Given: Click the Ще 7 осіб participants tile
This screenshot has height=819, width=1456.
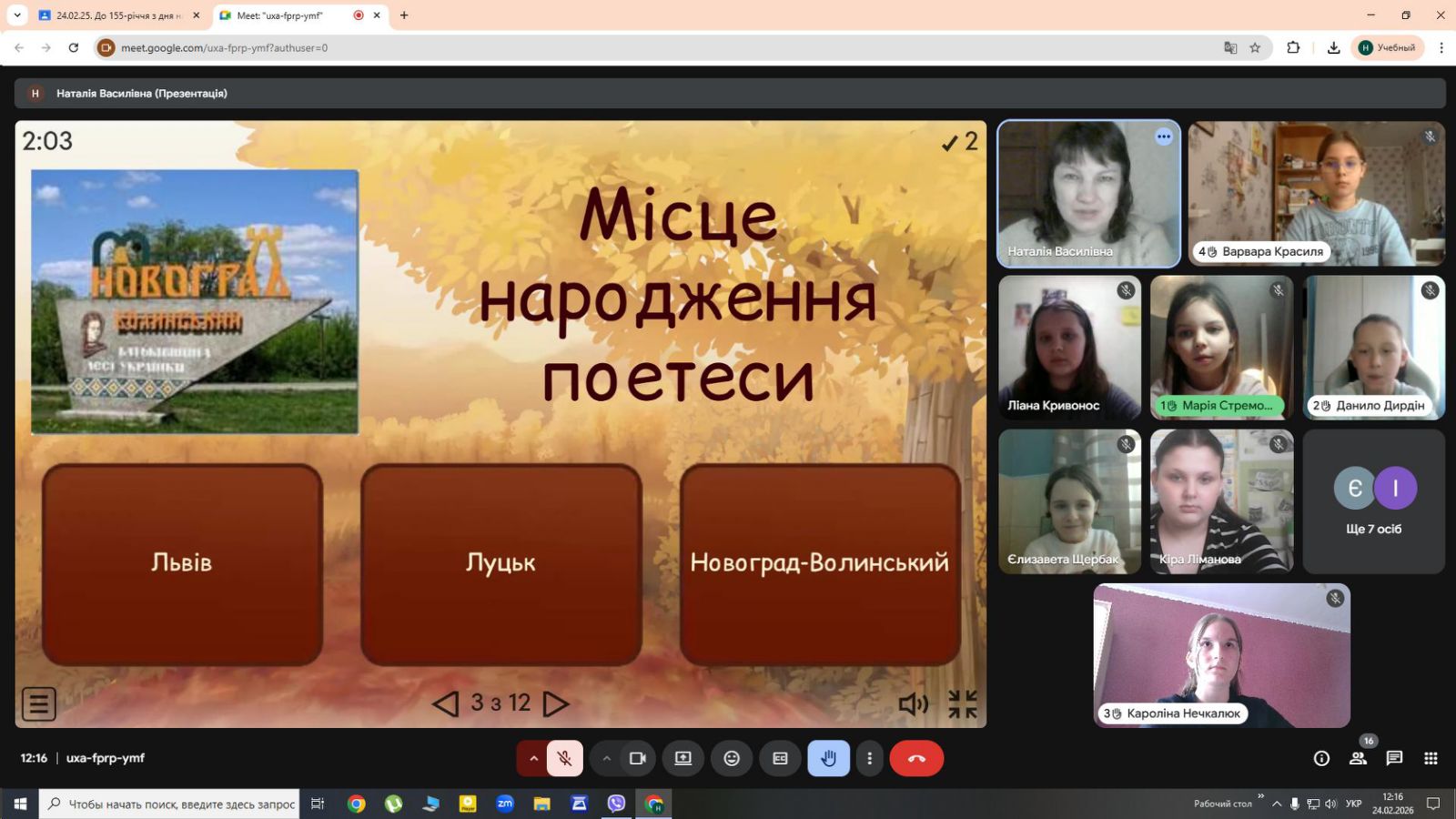Looking at the screenshot, I should click(x=1373, y=501).
